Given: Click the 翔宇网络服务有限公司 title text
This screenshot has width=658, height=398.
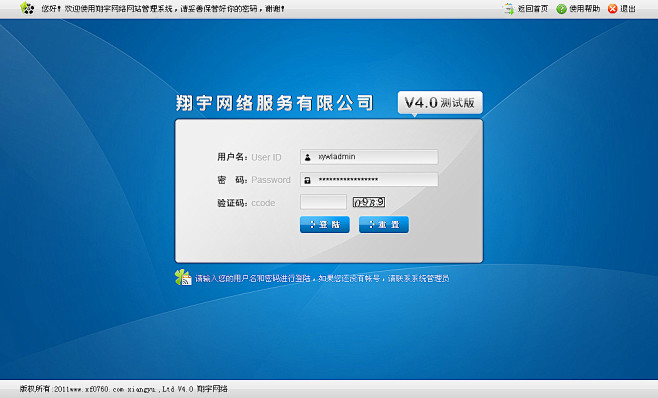Looking at the screenshot, I should (274, 103).
